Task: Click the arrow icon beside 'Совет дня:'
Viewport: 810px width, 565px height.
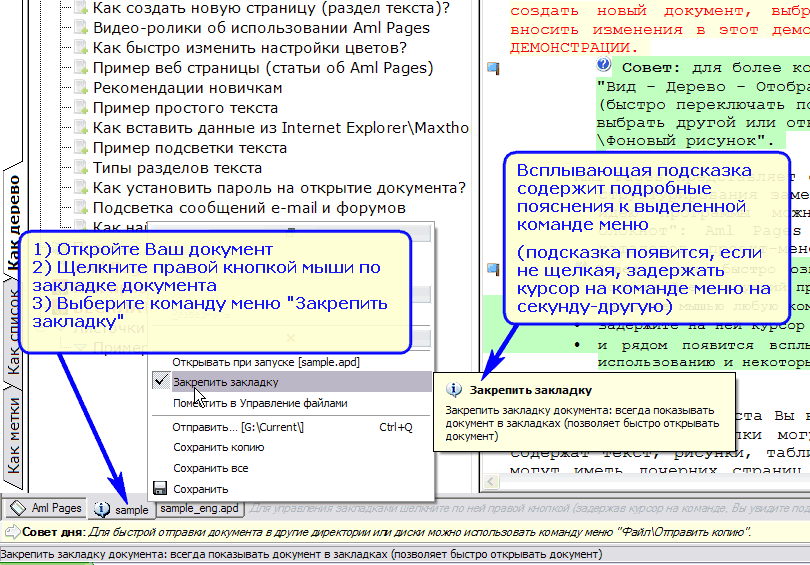Action: click(12, 531)
